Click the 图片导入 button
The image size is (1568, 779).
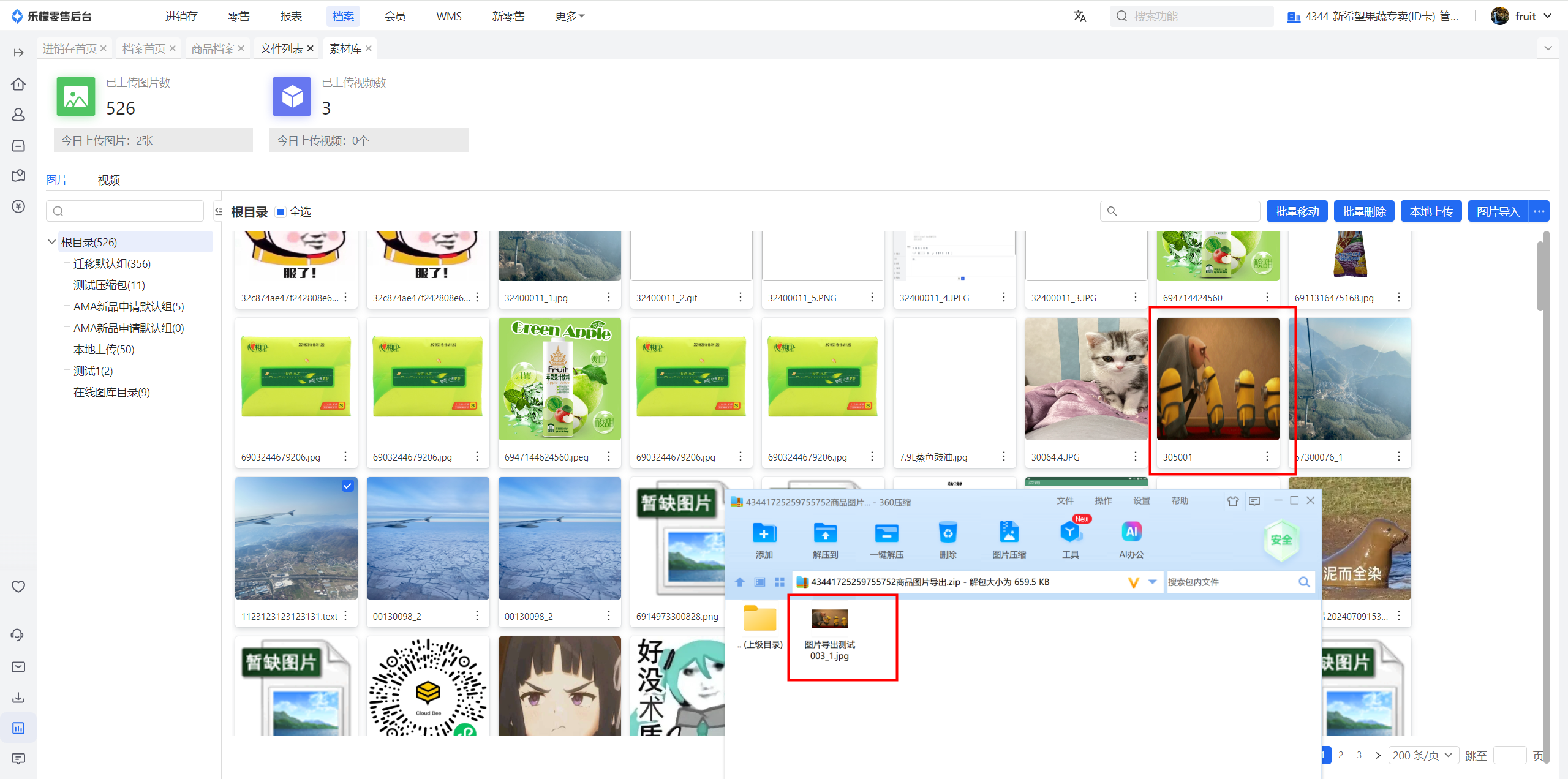1498,211
